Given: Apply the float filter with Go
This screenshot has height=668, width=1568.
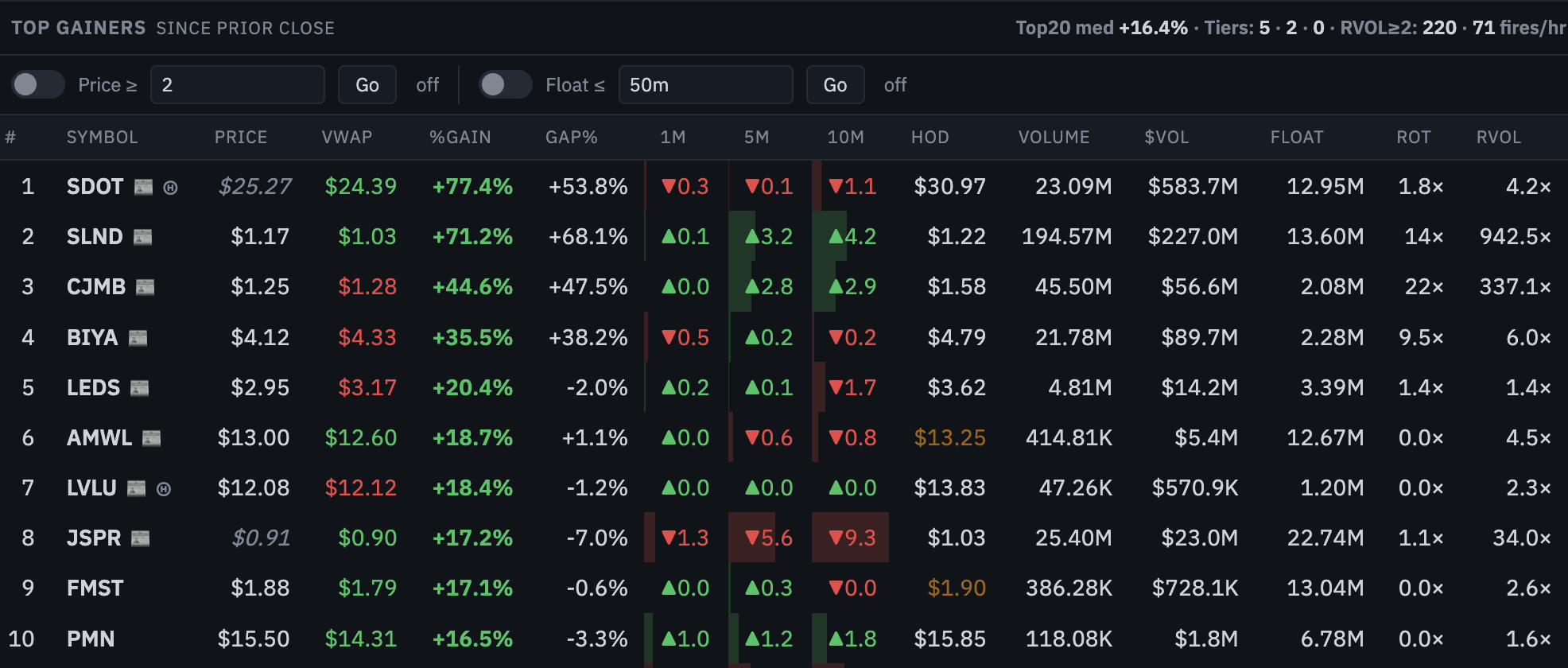Looking at the screenshot, I should point(835,84).
